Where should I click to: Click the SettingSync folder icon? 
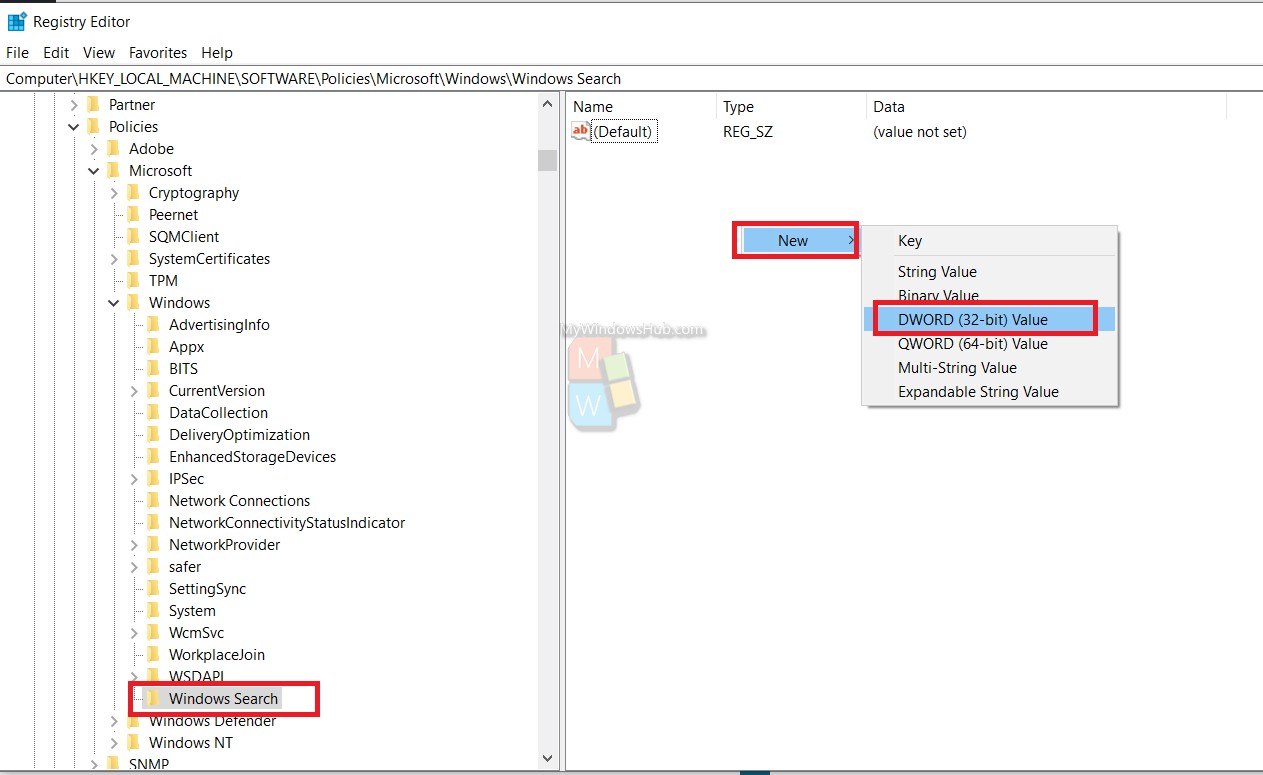(x=154, y=588)
